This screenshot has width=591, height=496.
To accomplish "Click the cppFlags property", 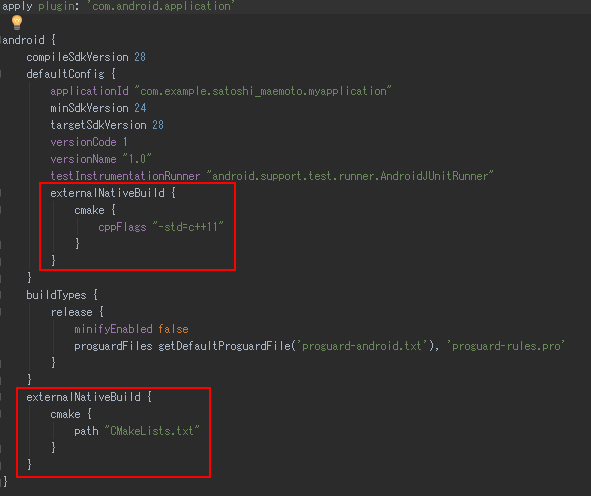I will pos(122,227).
